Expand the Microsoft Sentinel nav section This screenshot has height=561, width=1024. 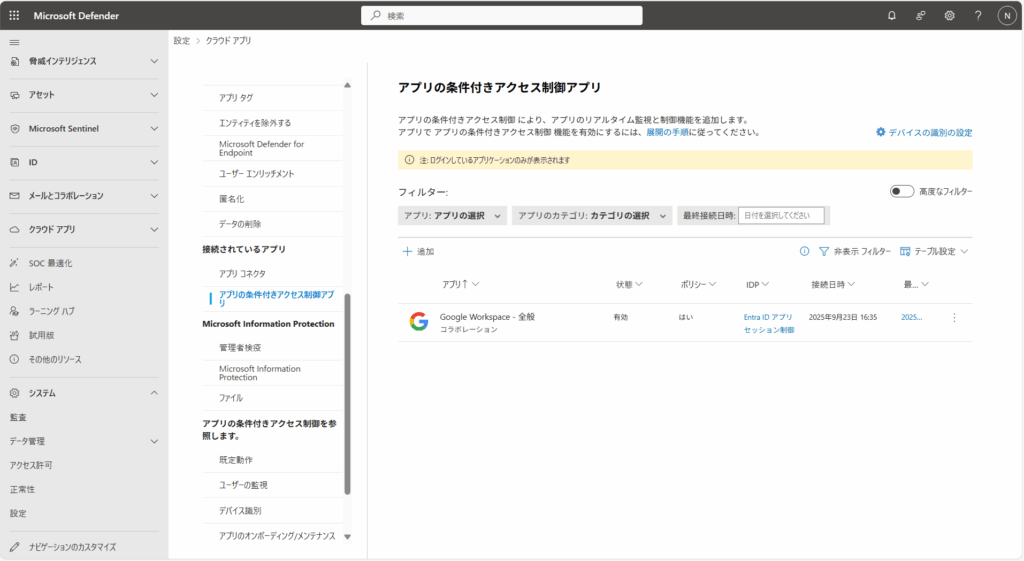[80, 129]
